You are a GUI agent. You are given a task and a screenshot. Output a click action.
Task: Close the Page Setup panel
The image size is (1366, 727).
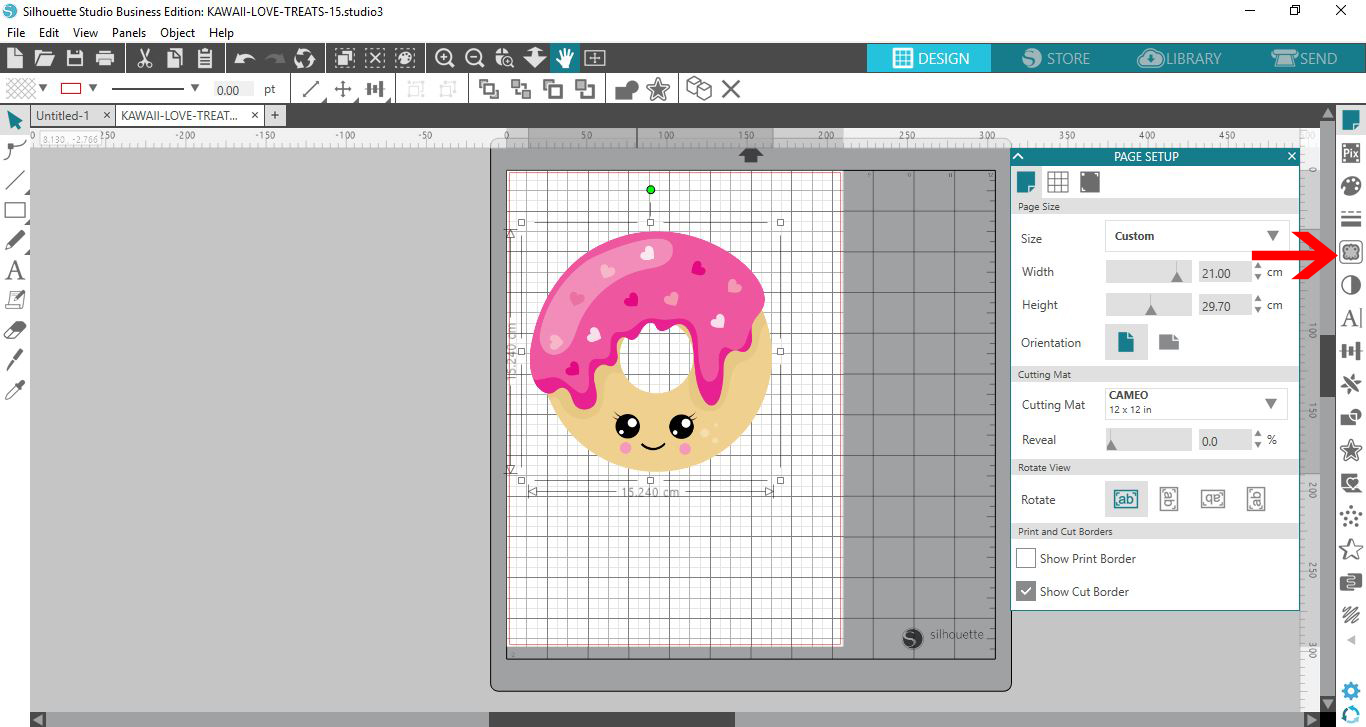click(x=1291, y=156)
